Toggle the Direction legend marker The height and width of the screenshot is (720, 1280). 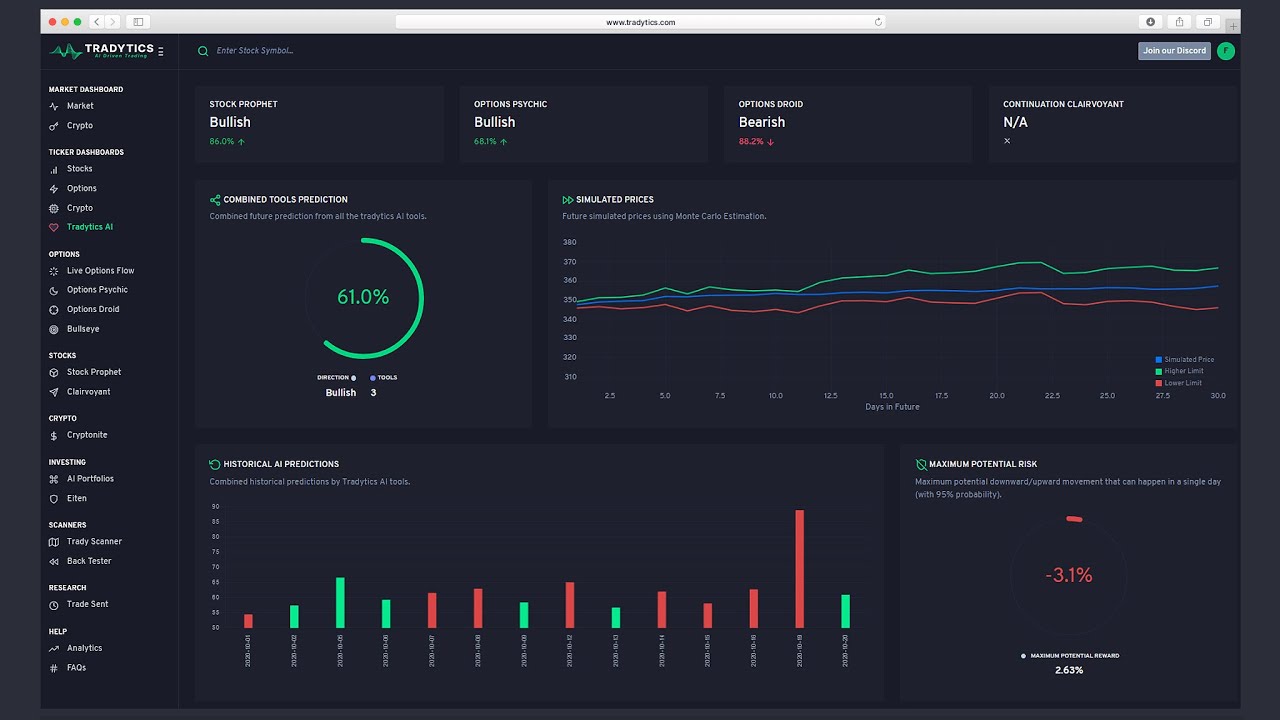353,378
